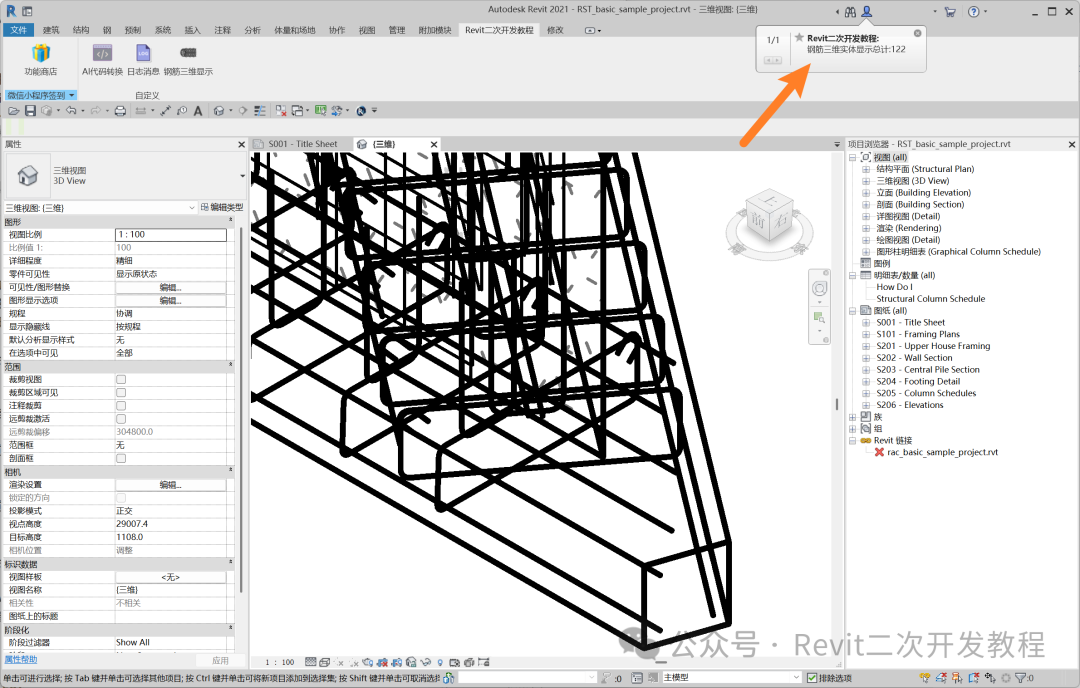
Task: Switch to the 注释 ribbon tab
Action: 222,30
